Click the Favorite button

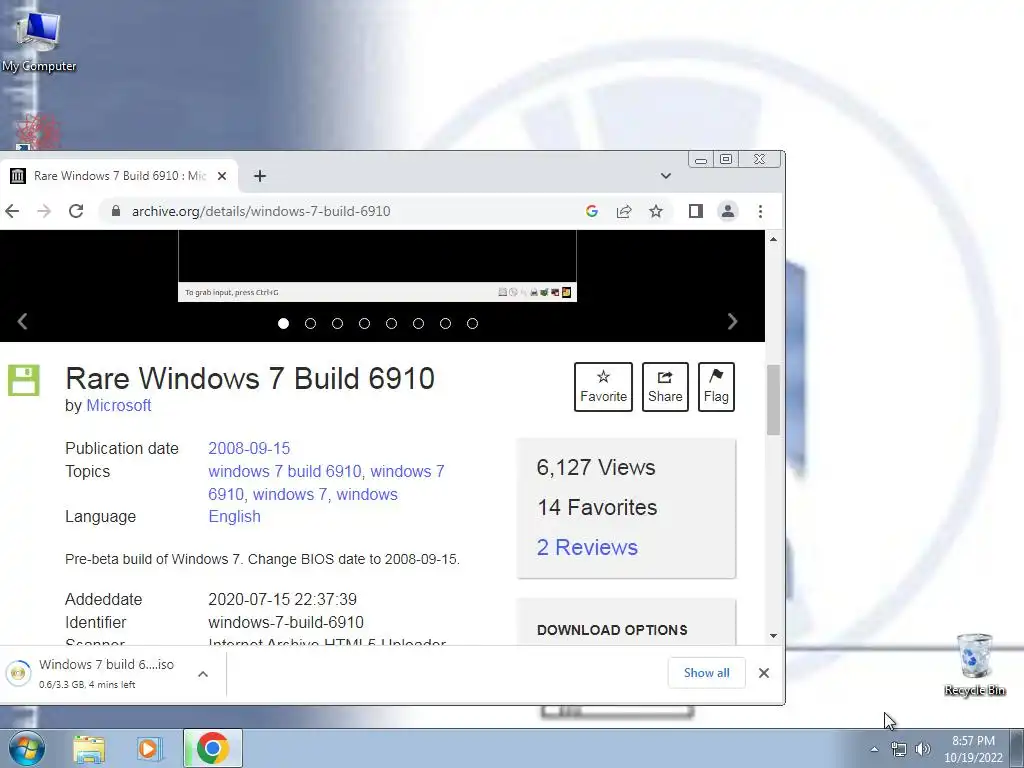(x=603, y=387)
